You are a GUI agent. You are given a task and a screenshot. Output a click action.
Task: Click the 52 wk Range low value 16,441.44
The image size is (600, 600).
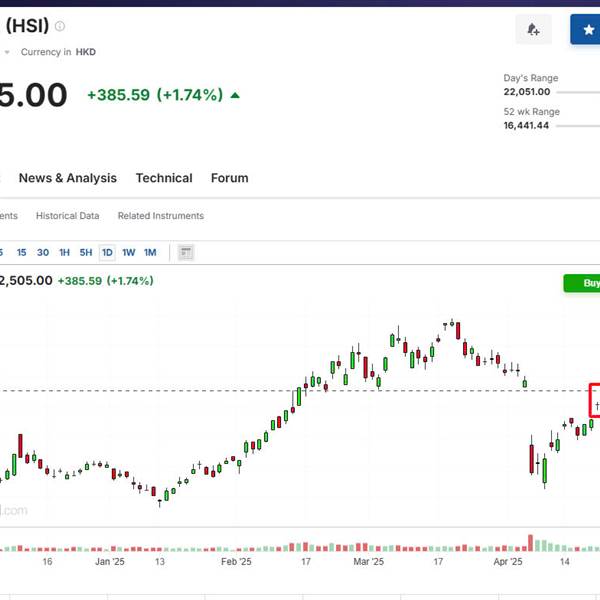pos(526,126)
